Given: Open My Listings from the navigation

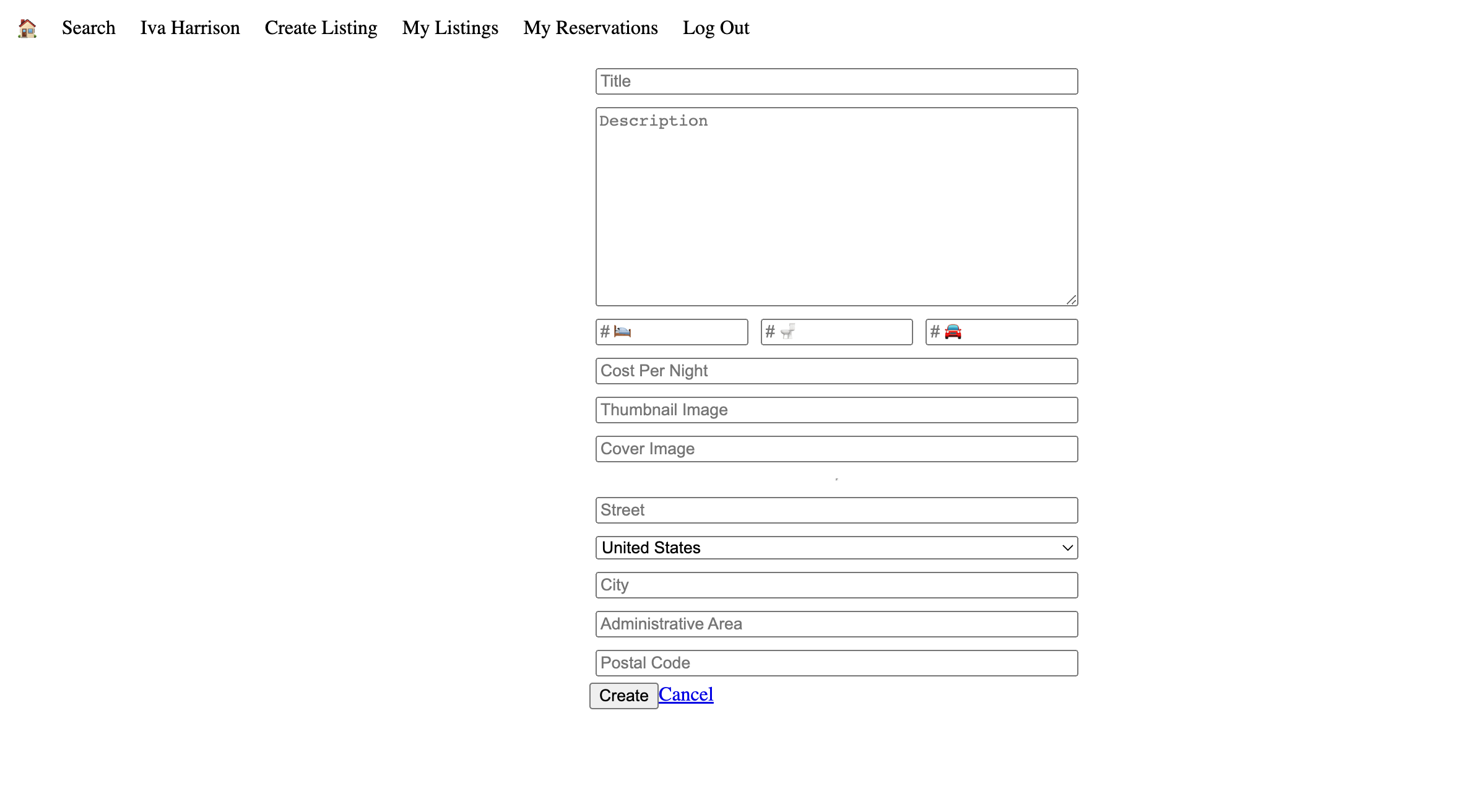Looking at the screenshot, I should (x=450, y=27).
